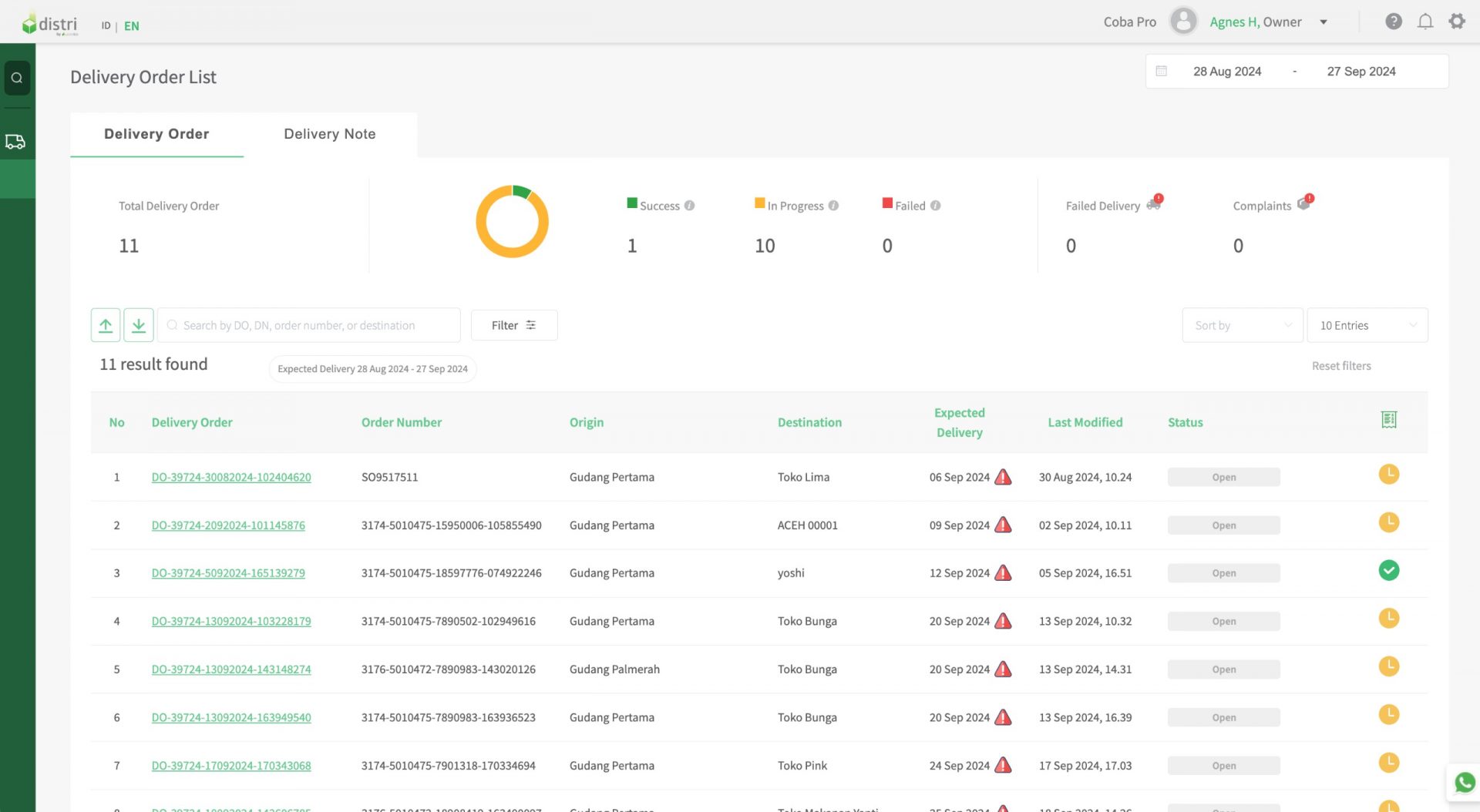Open the 10 Entries dropdown

1367,325
